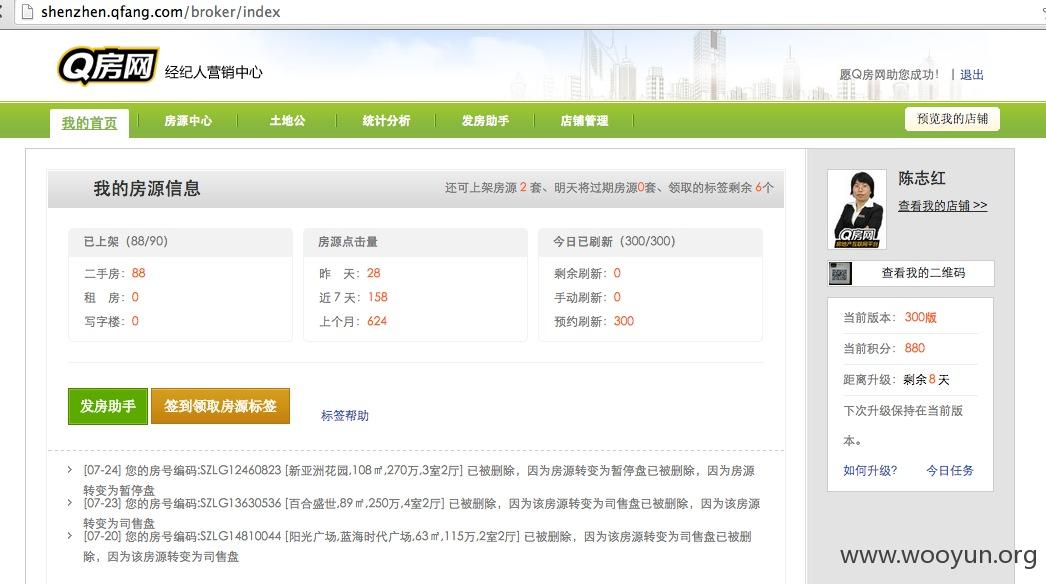Click 签到领取房源标签 button
Image resolution: width=1046 pixels, height=584 pixels.
click(221, 406)
